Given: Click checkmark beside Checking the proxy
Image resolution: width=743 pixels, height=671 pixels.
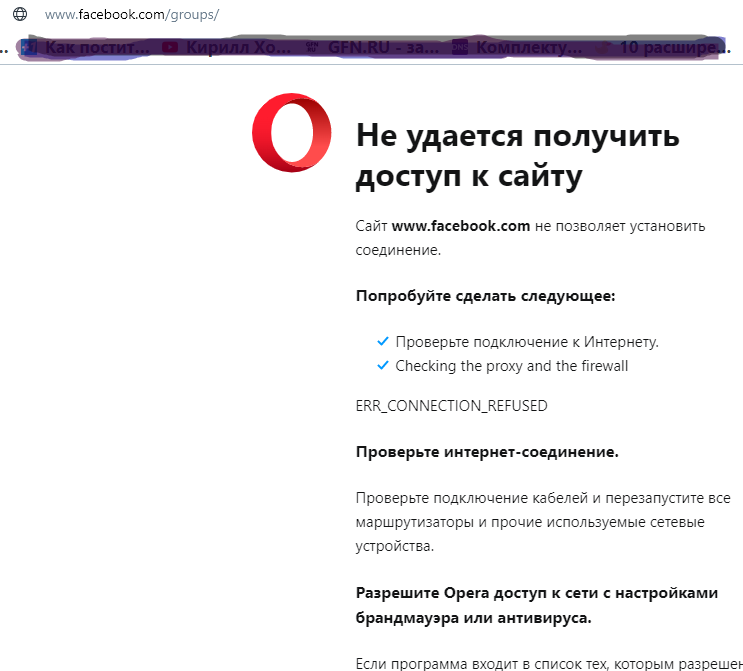Looking at the screenshot, I should 381,366.
